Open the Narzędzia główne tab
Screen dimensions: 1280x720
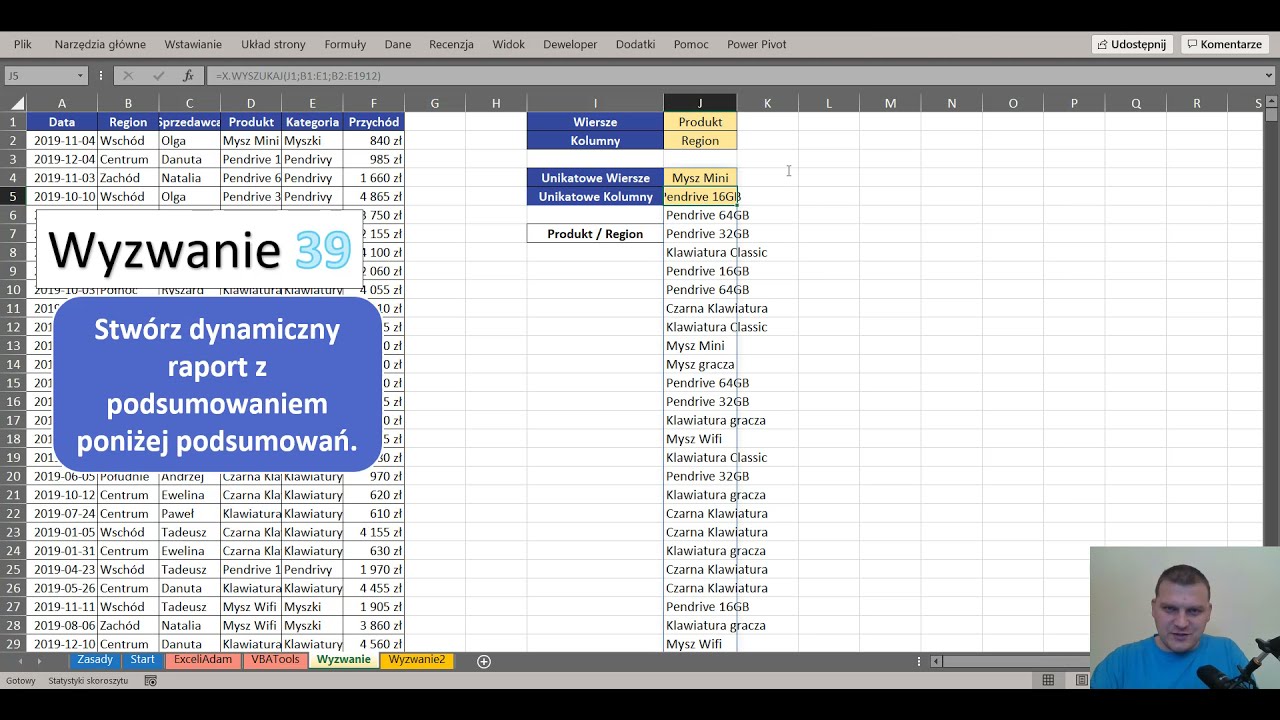[x=100, y=44]
